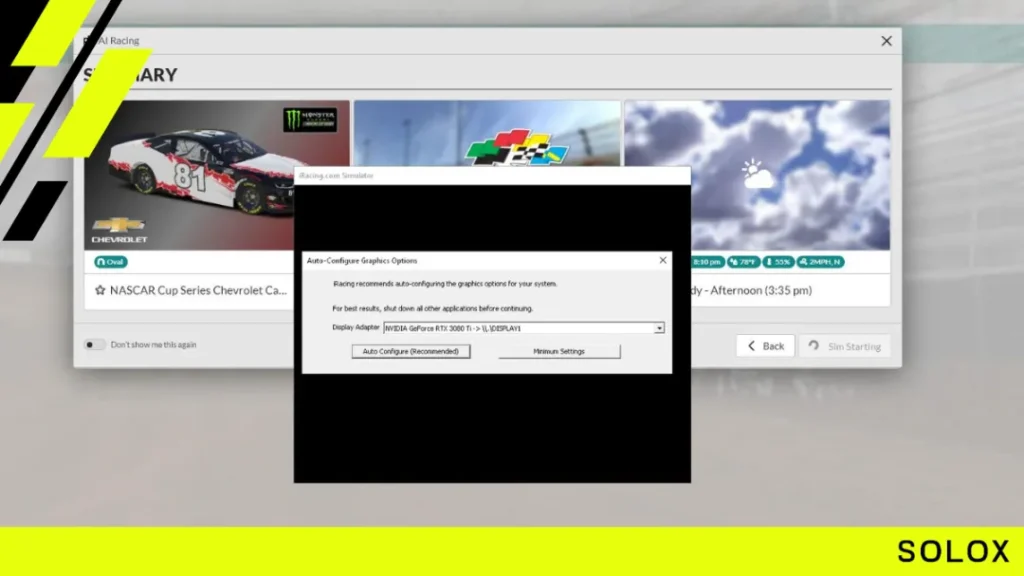Close the AI Racing summary window
1024x576 pixels.
pos(886,41)
